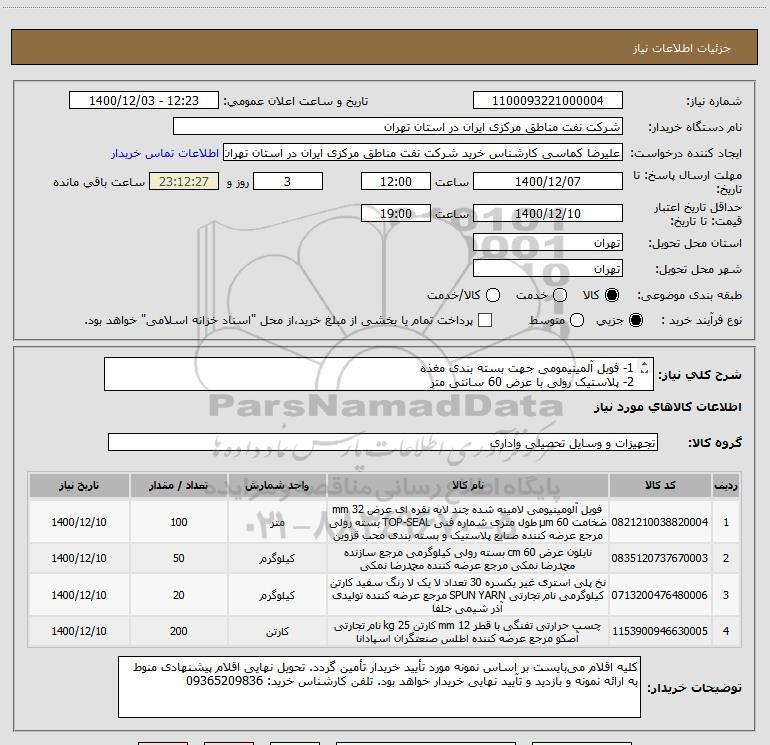The image size is (770, 745).
Task: Click the deadline time field 12:00
Action: pos(396,181)
